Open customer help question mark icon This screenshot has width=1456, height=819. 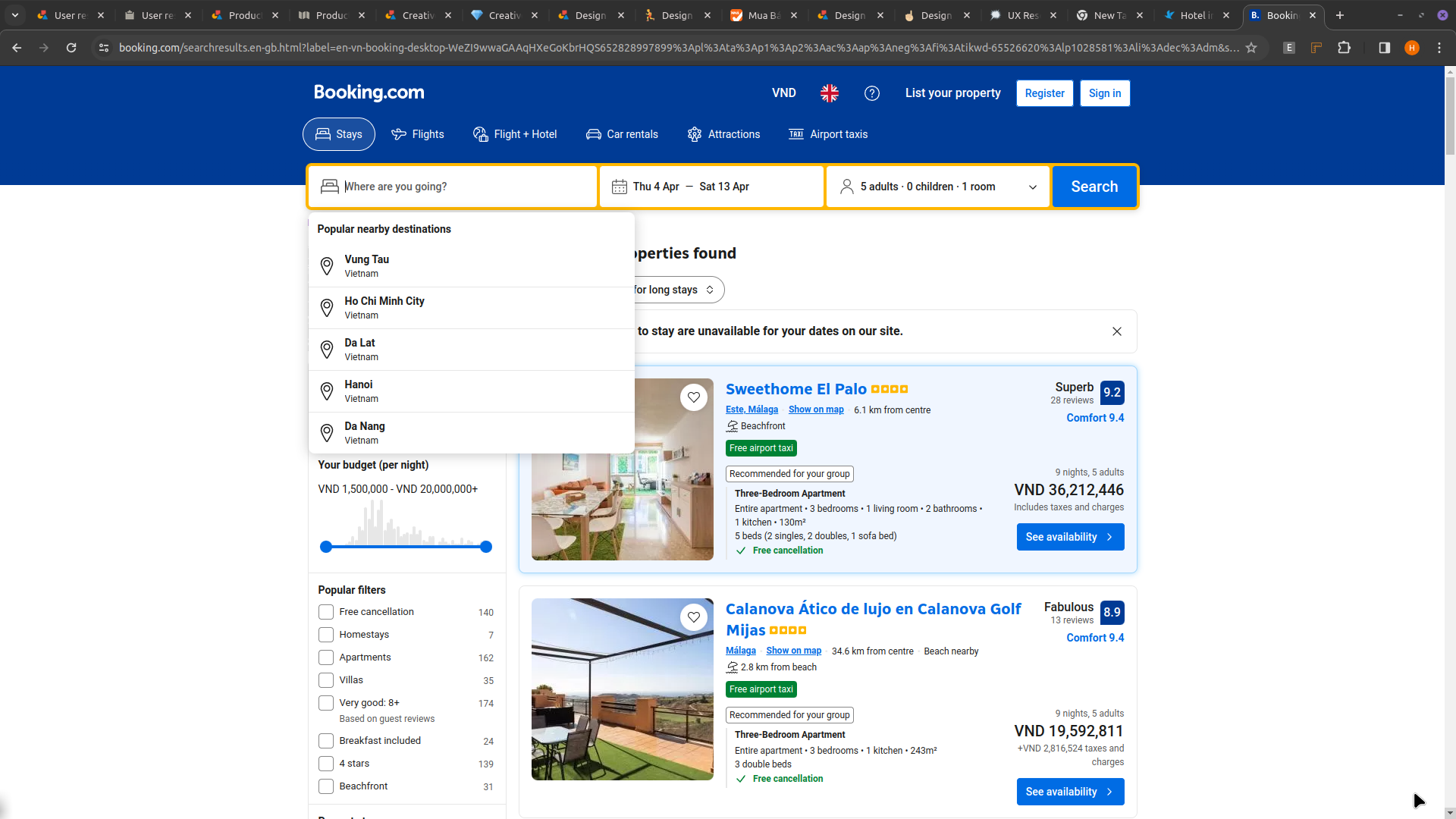tap(872, 93)
